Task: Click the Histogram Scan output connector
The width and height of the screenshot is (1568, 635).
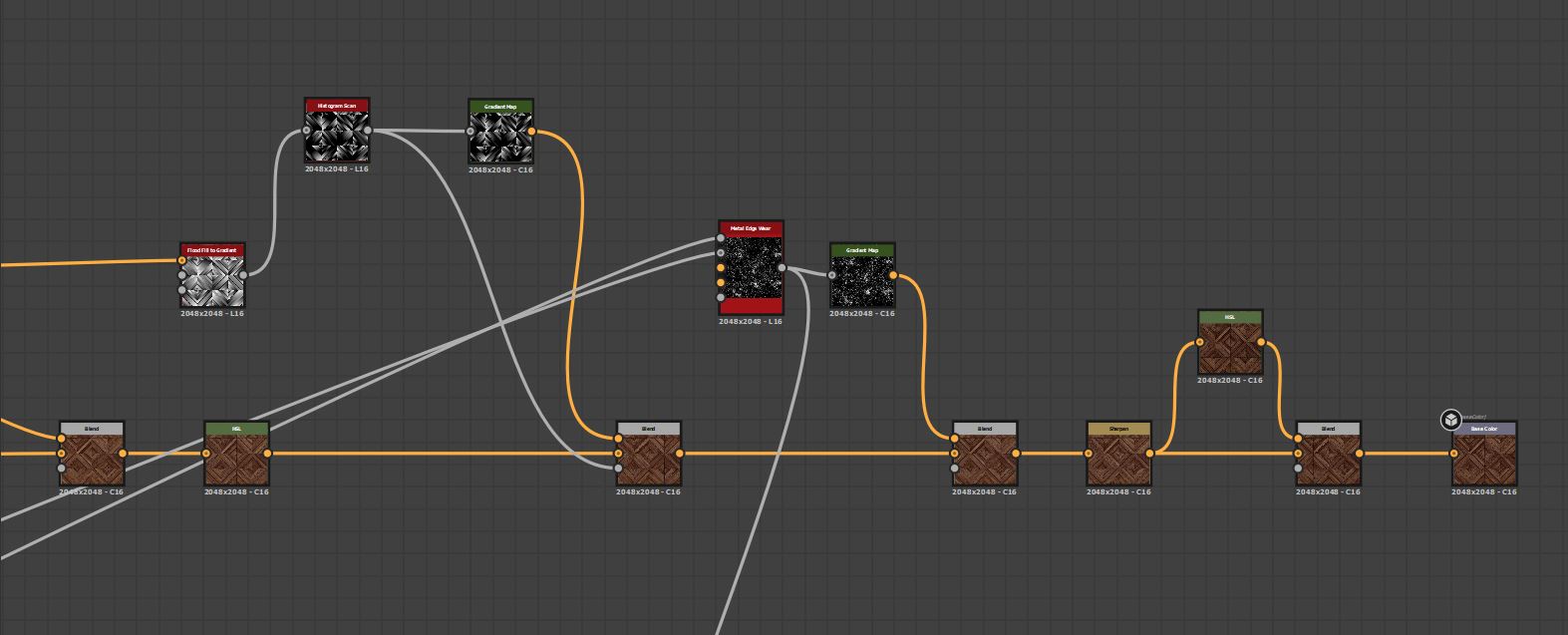Action: [x=368, y=131]
